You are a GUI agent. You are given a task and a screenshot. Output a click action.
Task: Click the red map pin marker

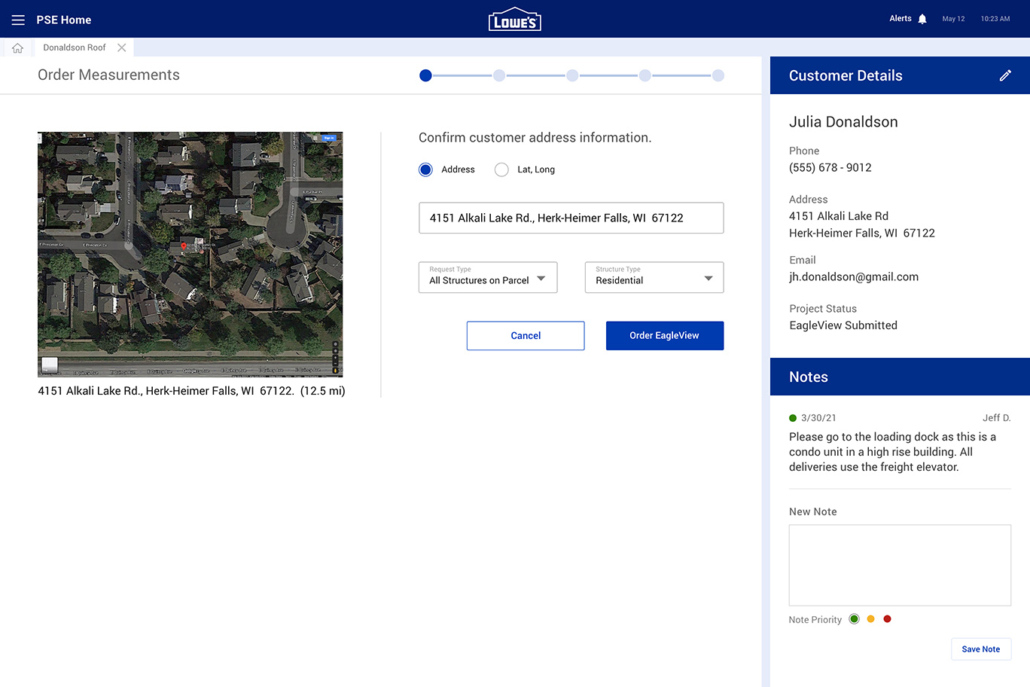[184, 247]
